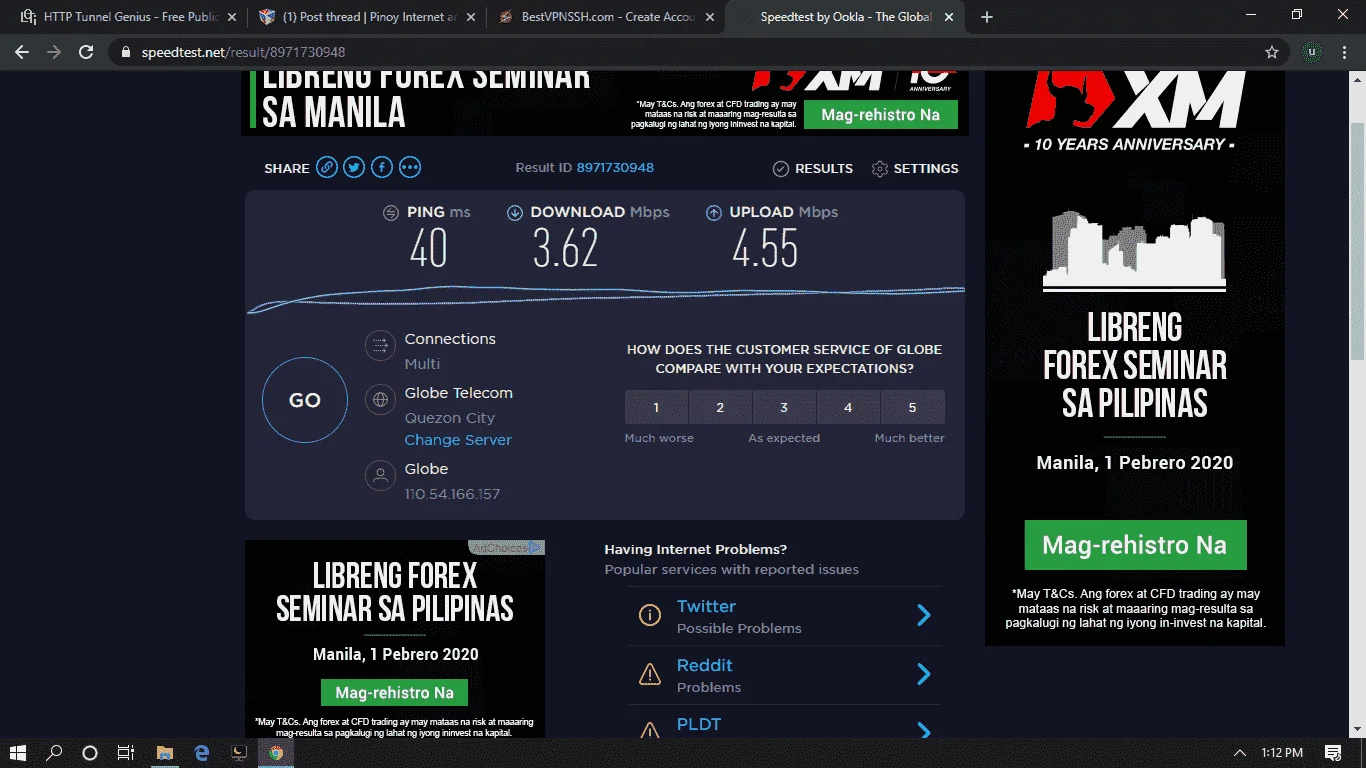Focus the address bar URL field

click(690, 52)
